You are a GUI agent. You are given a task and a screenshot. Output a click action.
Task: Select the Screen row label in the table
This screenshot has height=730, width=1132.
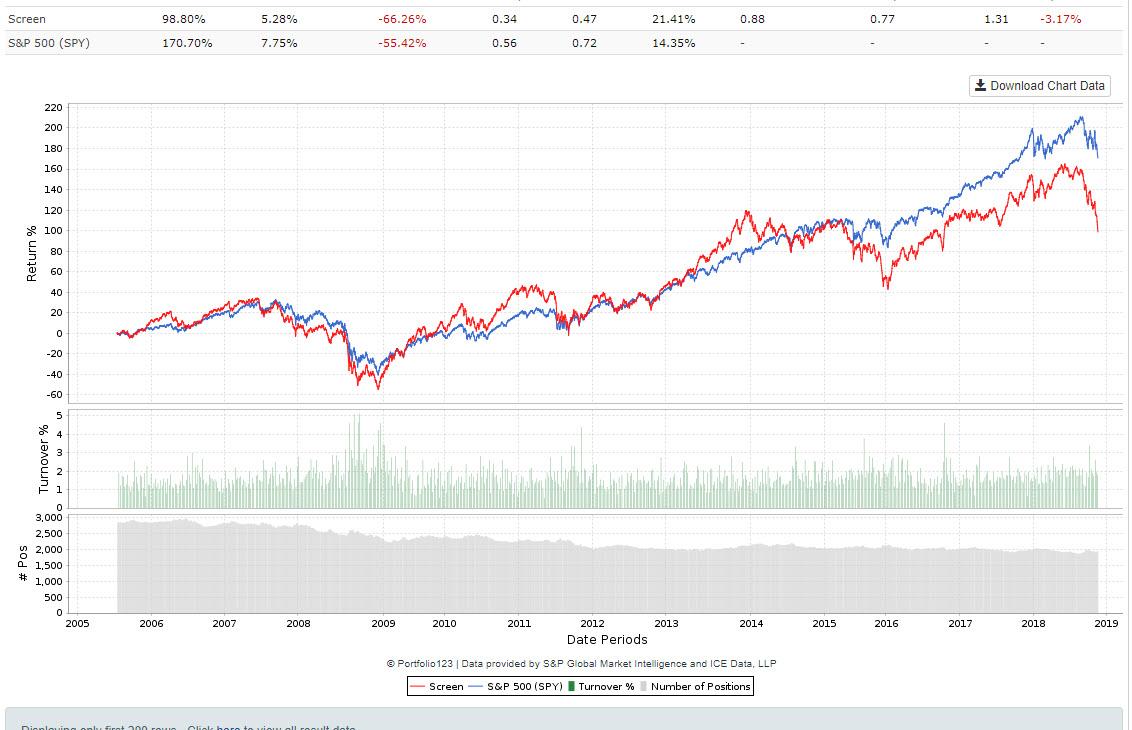pos(27,19)
